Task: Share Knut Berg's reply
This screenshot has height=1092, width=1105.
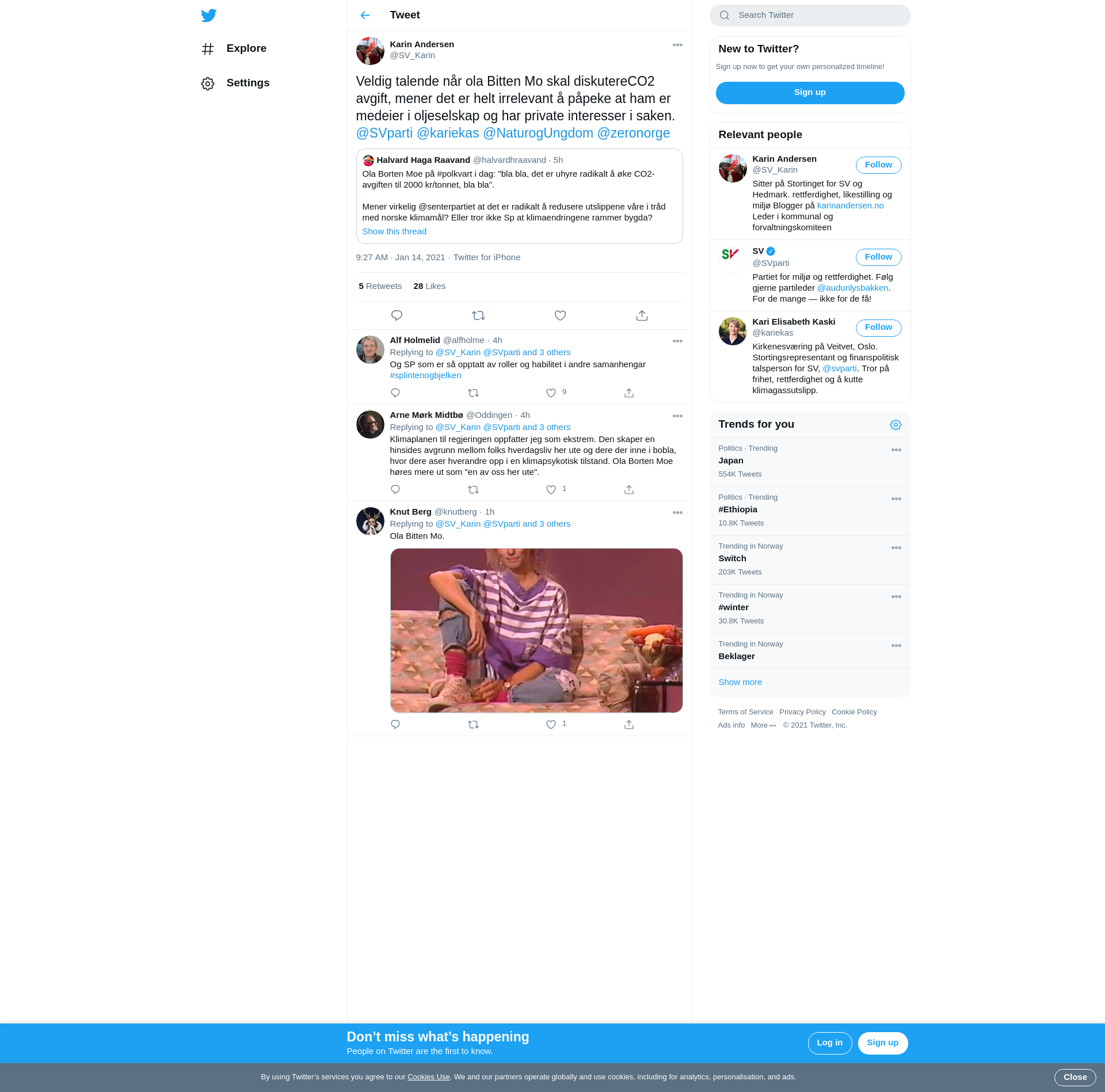Action: pyautogui.click(x=629, y=725)
